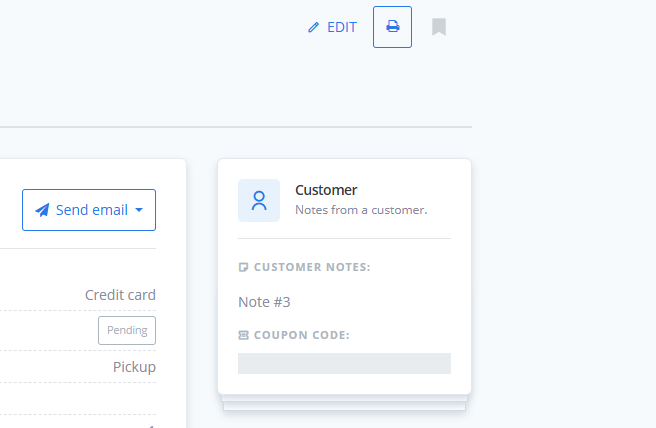Click the EDIT link
Viewport: 656px width, 428px height.
pos(332,27)
